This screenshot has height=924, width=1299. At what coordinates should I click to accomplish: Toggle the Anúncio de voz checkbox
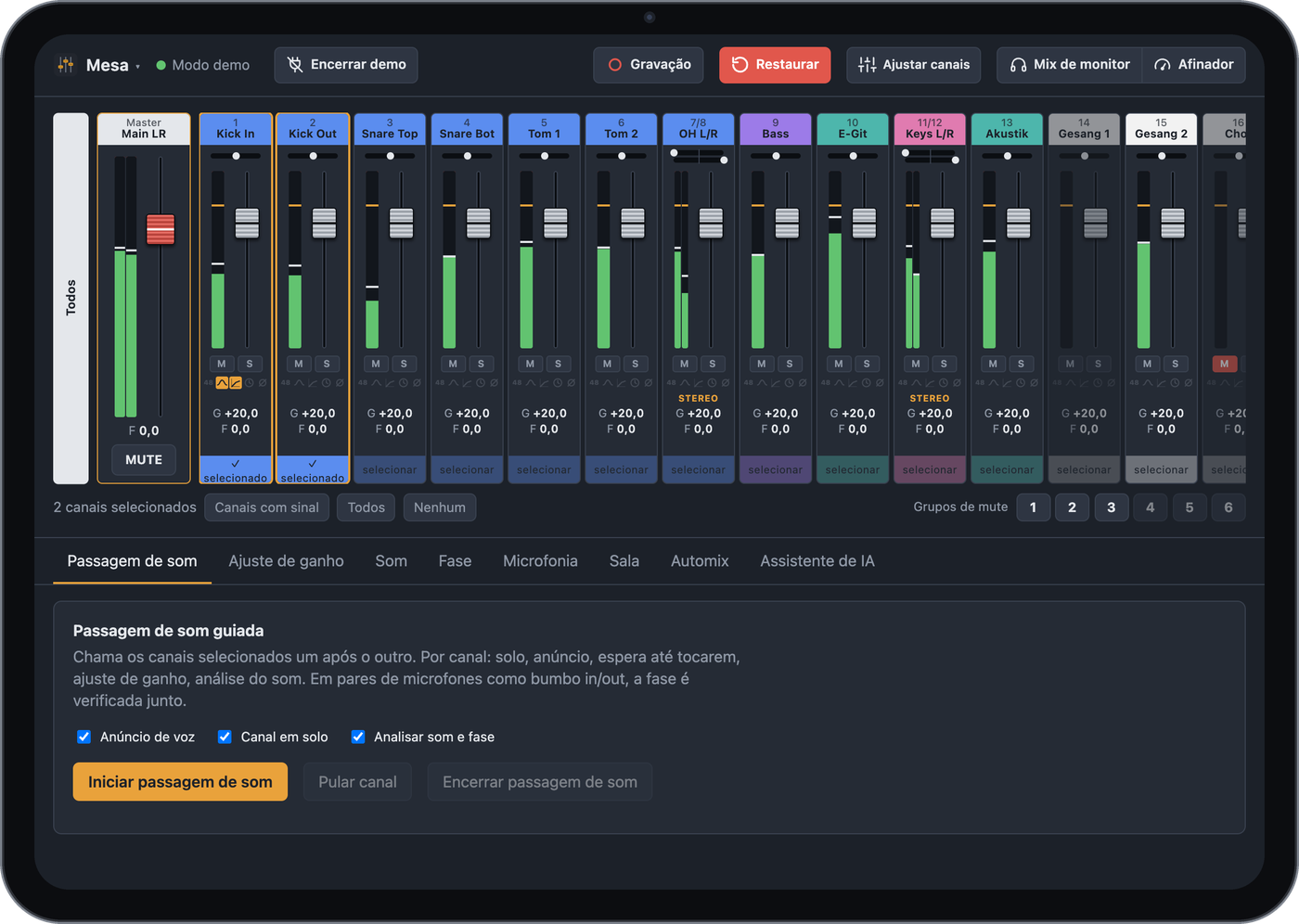tap(84, 737)
